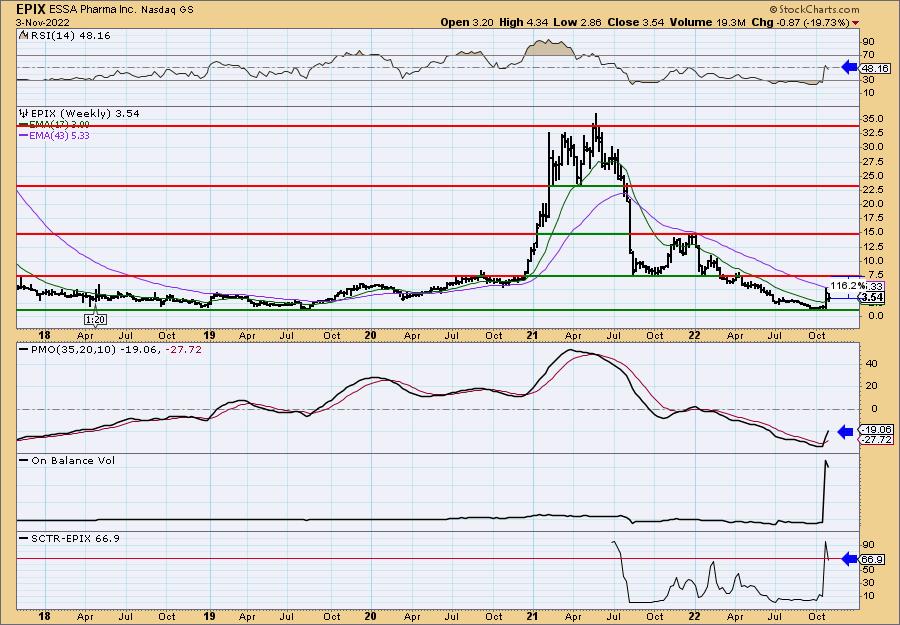Click the High 4.34 value

[x=523, y=22]
